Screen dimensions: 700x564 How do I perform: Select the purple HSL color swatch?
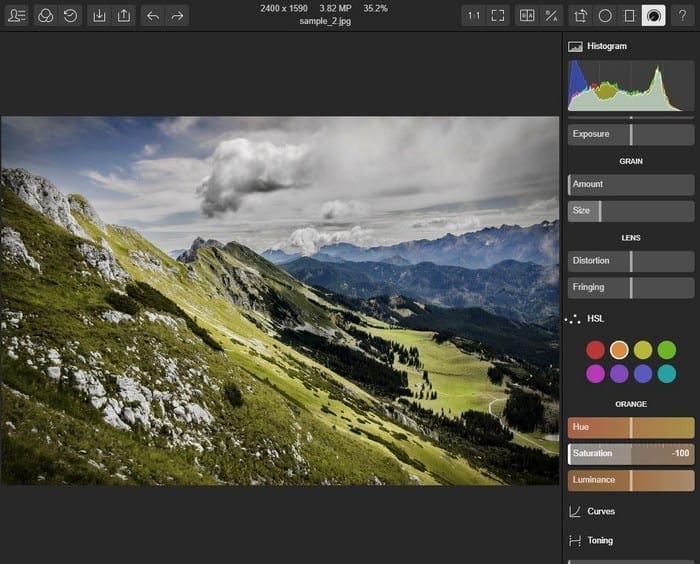619,374
